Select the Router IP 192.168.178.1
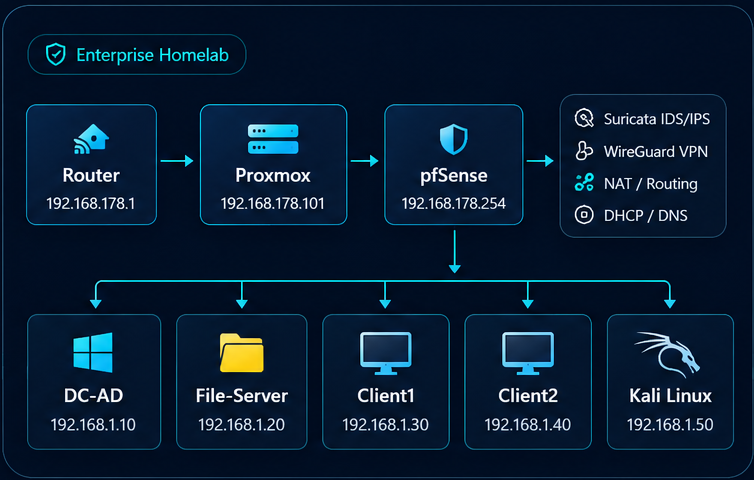The image size is (754, 480). (91, 203)
